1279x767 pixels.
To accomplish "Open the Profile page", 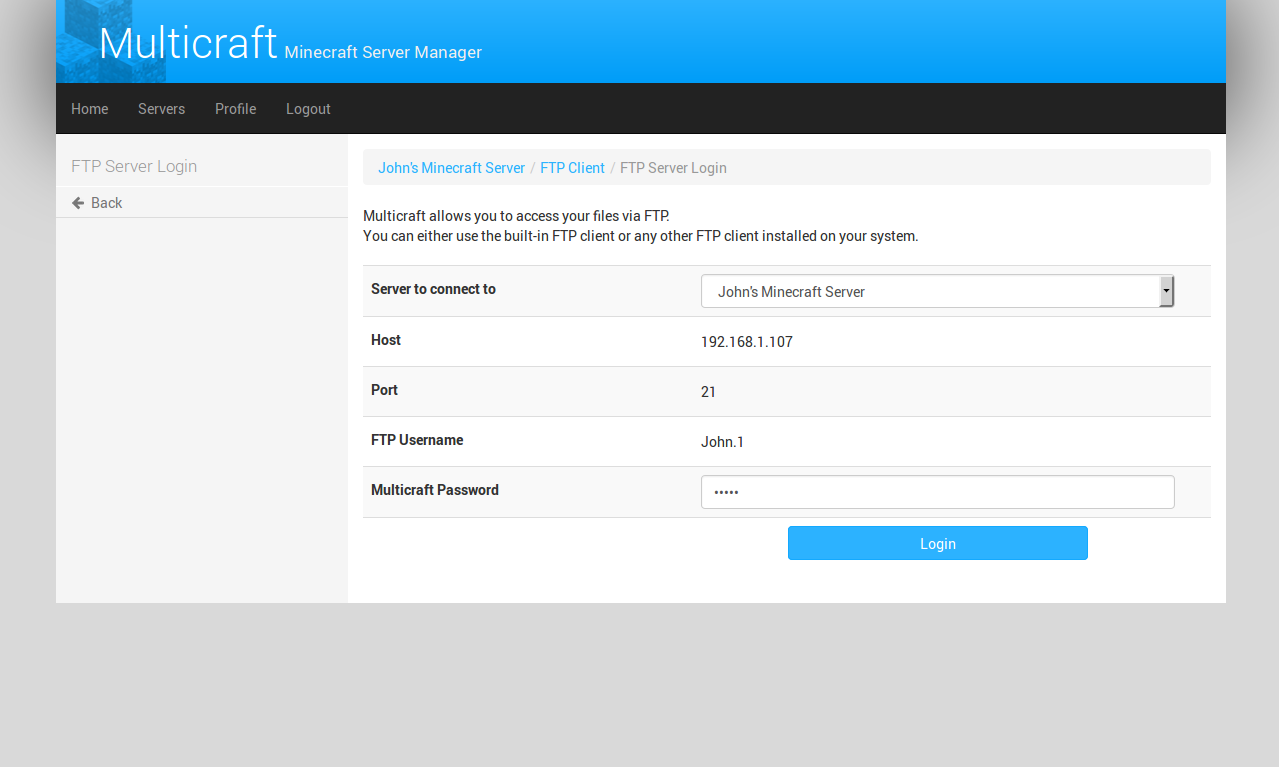I will (235, 109).
